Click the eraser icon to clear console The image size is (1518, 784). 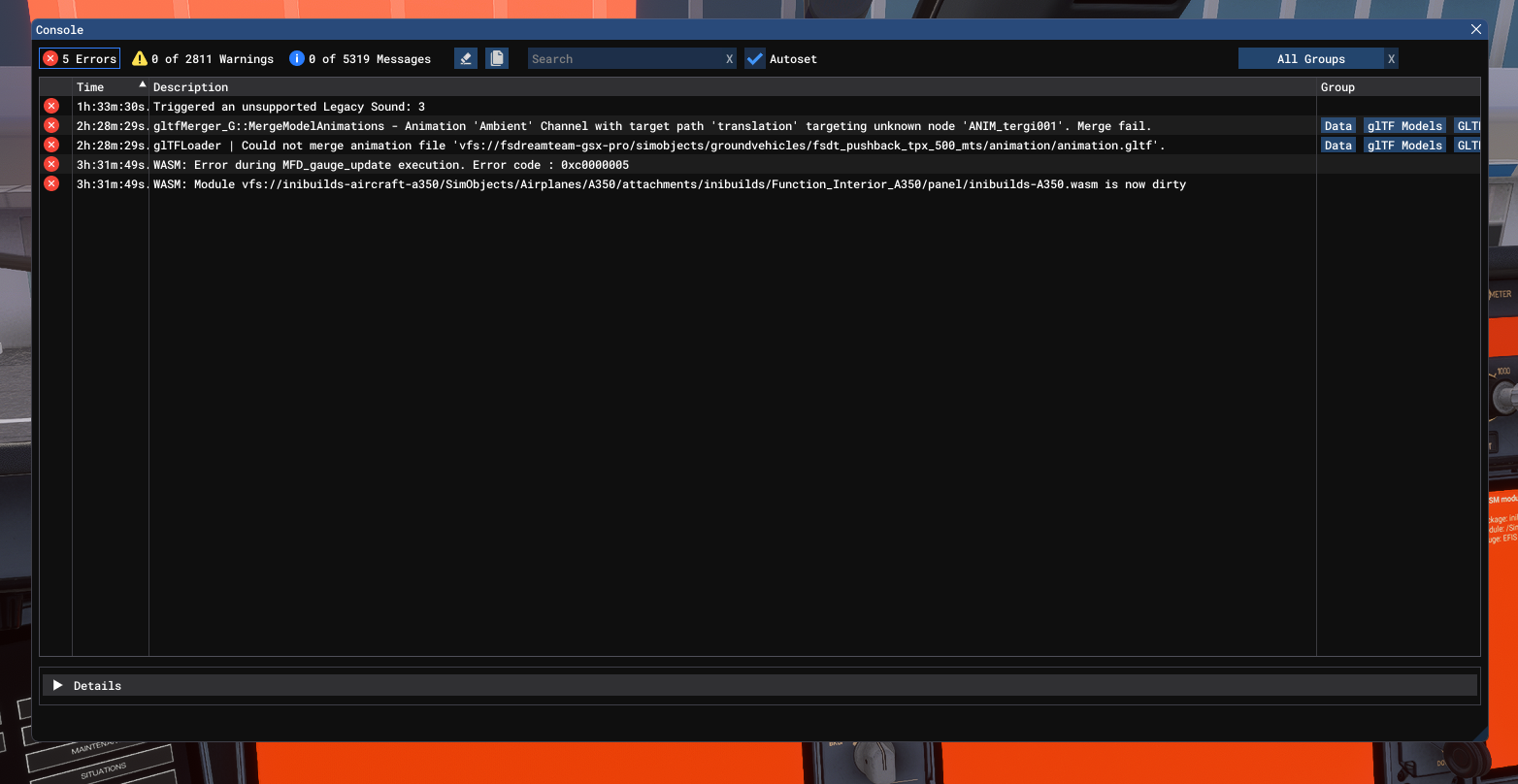[x=466, y=59]
